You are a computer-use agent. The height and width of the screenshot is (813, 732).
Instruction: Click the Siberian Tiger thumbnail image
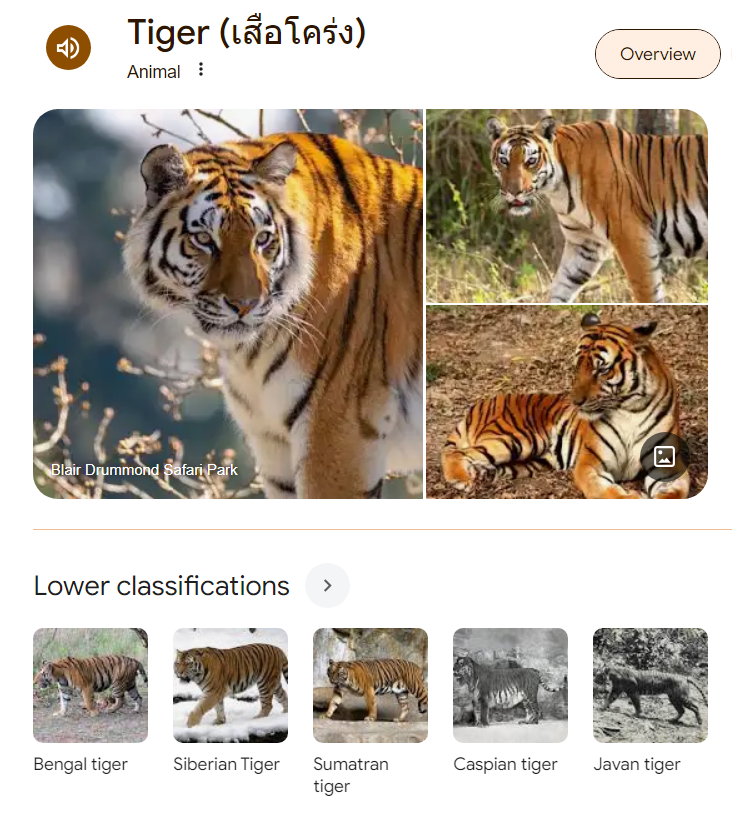pos(231,685)
